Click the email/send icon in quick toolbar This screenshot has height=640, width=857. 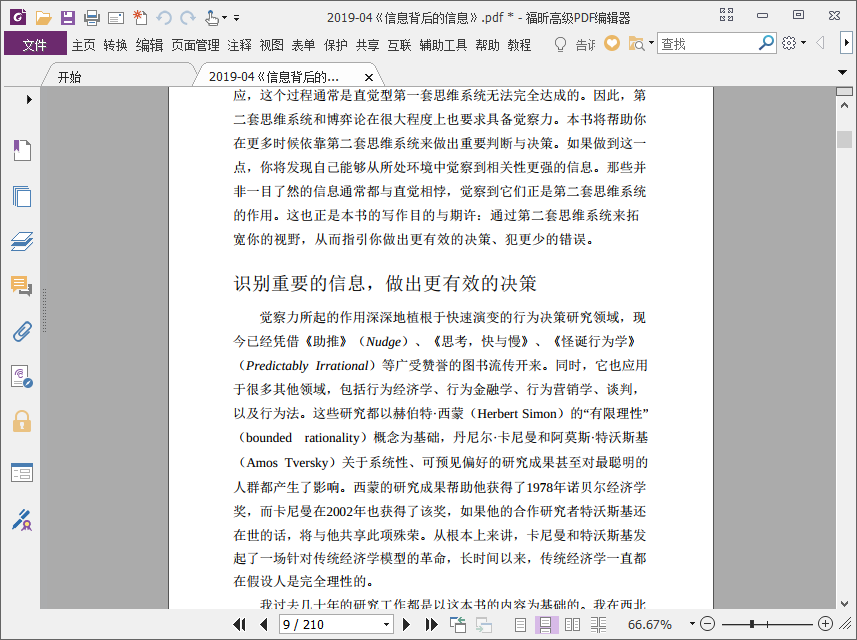pos(116,18)
